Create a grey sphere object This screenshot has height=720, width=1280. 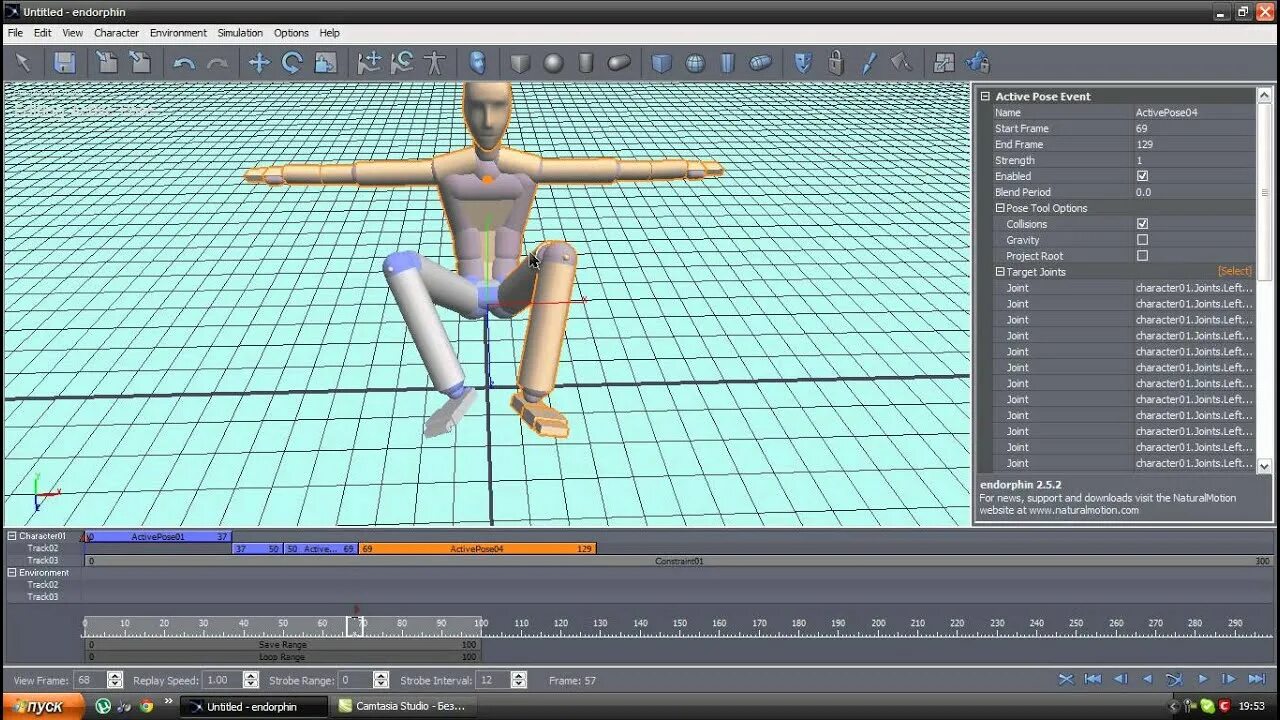coord(553,63)
